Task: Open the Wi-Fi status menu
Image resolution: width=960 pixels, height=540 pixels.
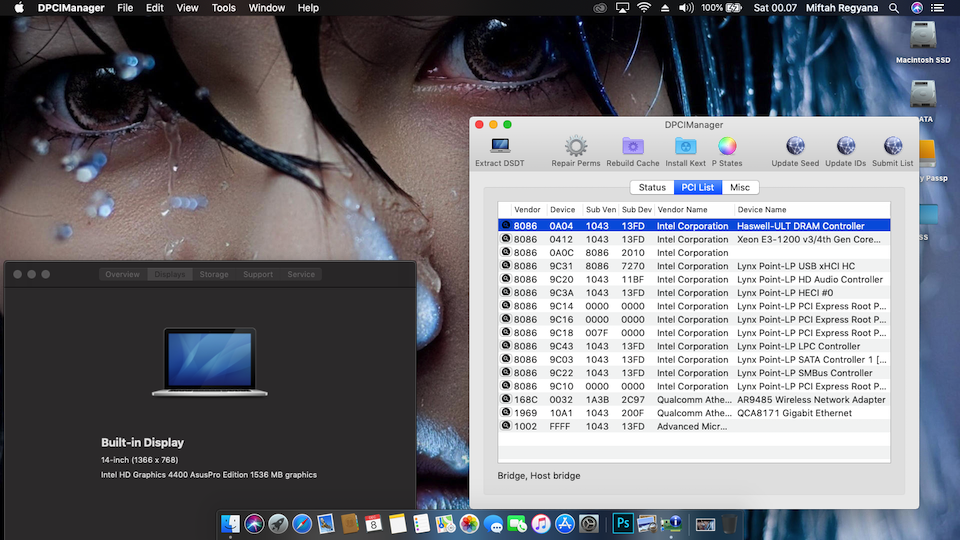Action: pyautogui.click(x=643, y=8)
